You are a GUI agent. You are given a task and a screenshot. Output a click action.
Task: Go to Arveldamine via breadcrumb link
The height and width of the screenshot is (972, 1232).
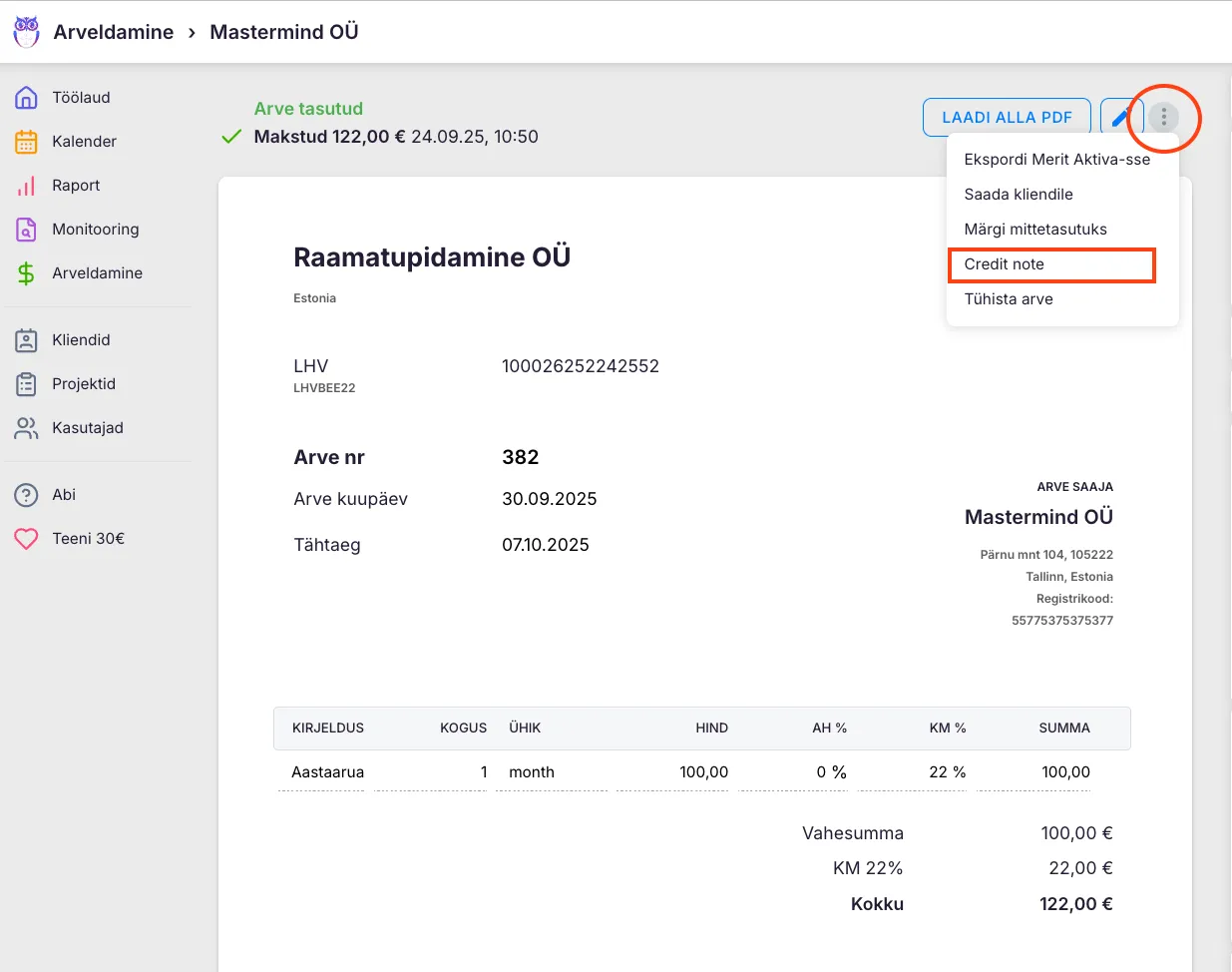[114, 32]
